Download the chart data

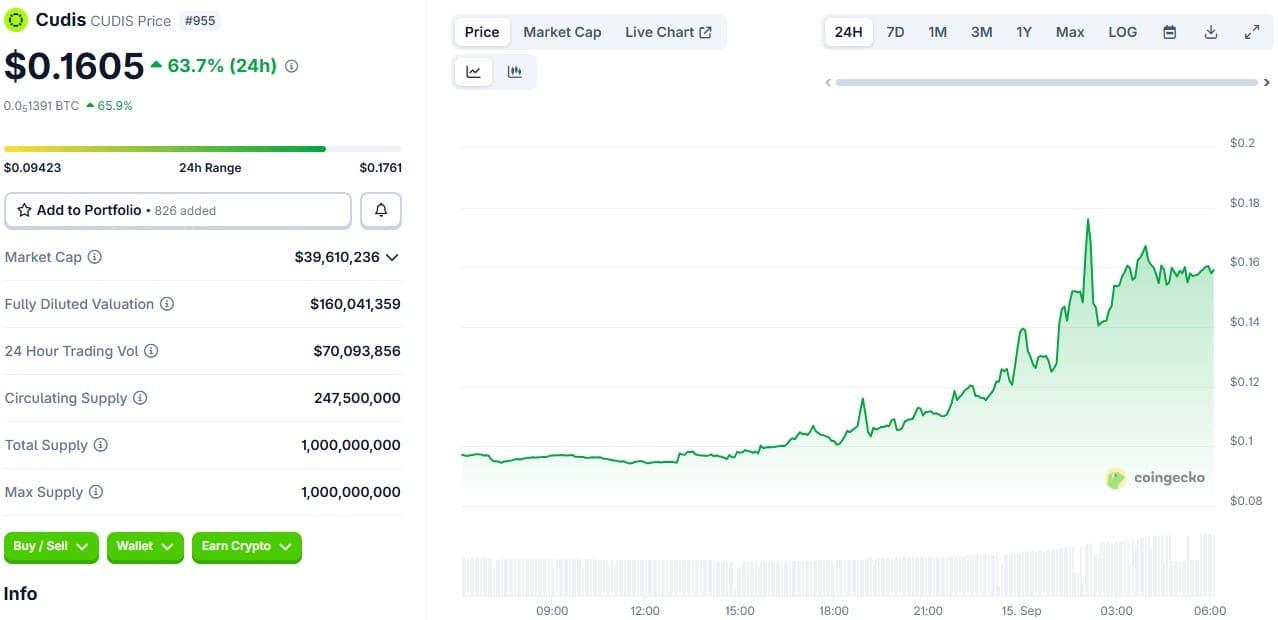click(1210, 32)
